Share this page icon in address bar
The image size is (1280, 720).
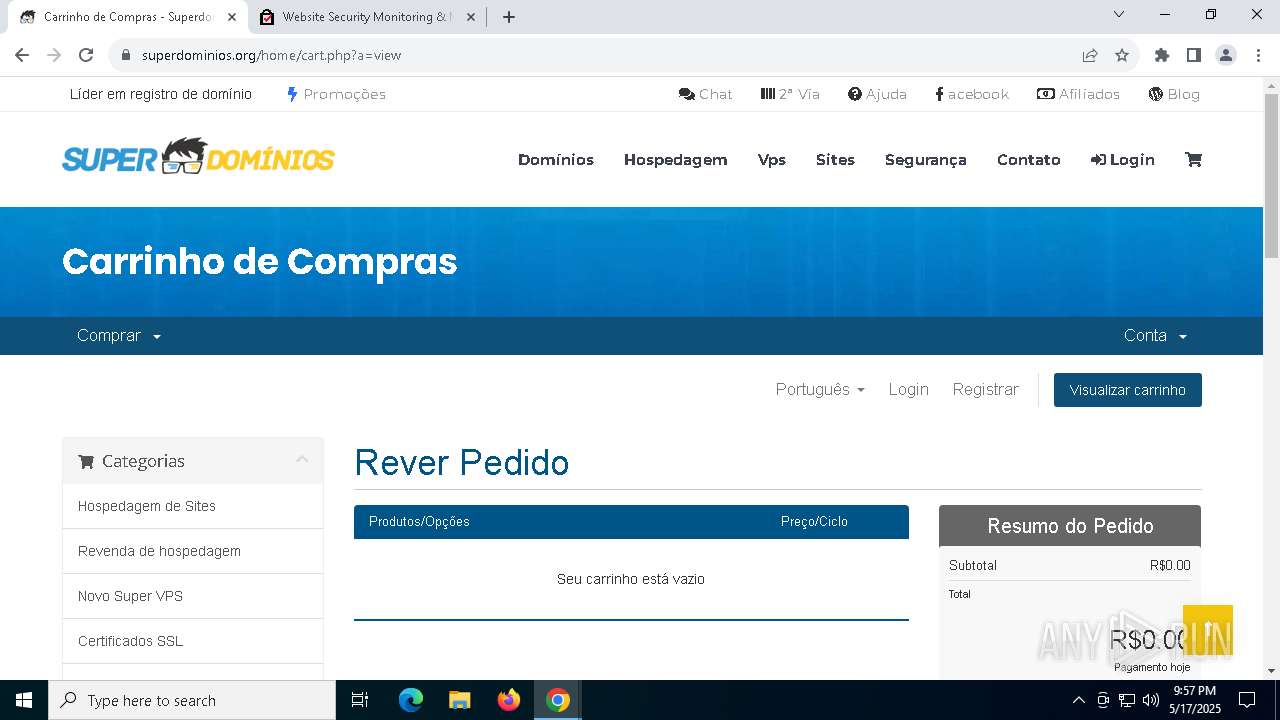point(1090,55)
